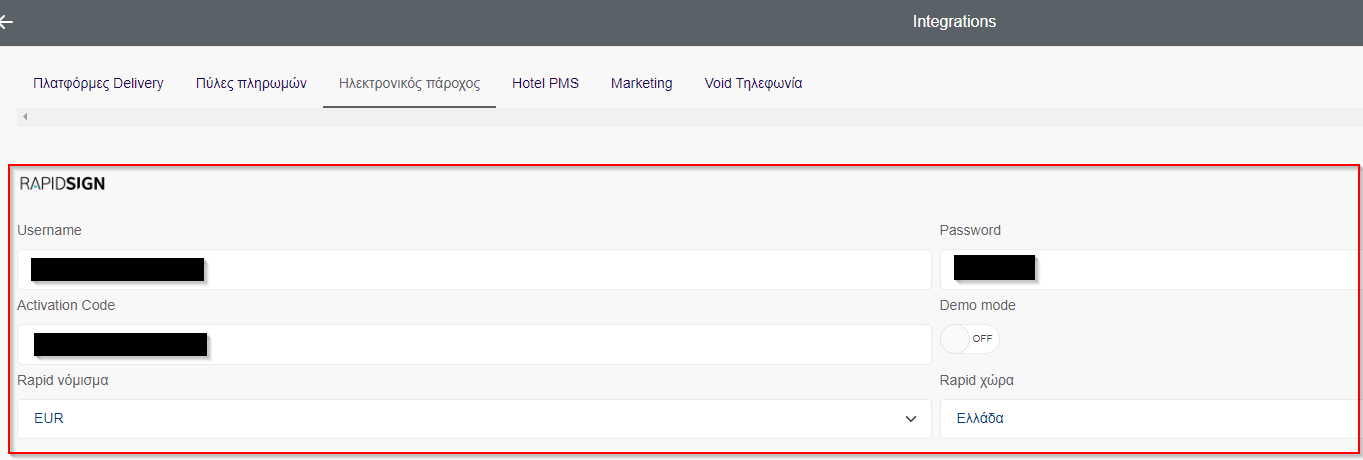Click the Username input field
Screen dimensions: 1363x460
click(474, 269)
